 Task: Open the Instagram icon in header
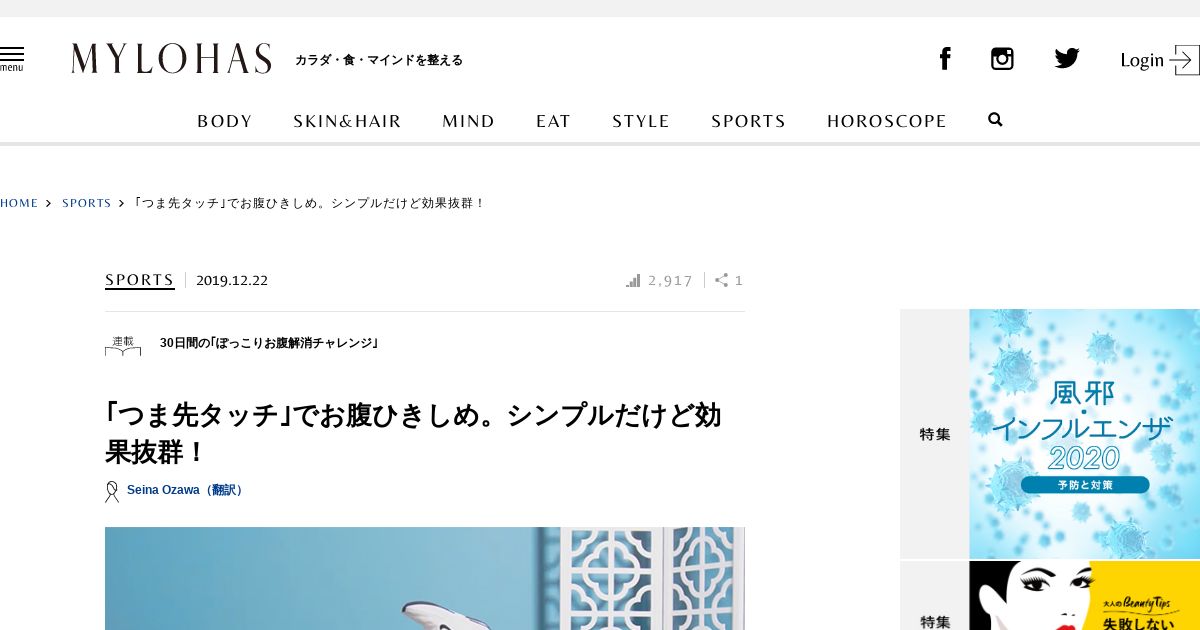1002,59
